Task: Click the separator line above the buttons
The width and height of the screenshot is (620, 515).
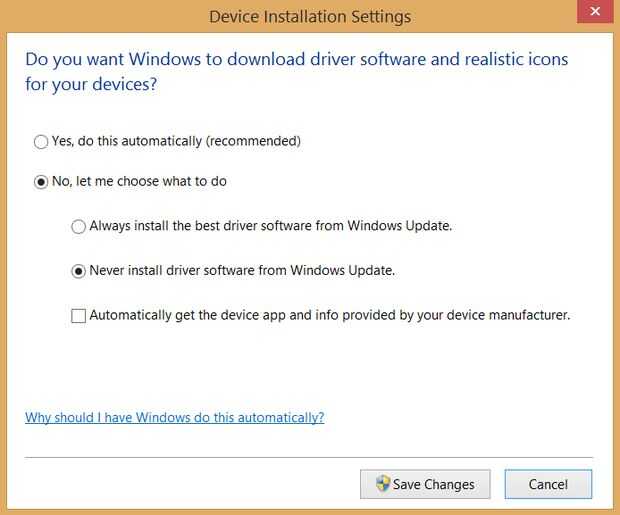Action: [310, 457]
